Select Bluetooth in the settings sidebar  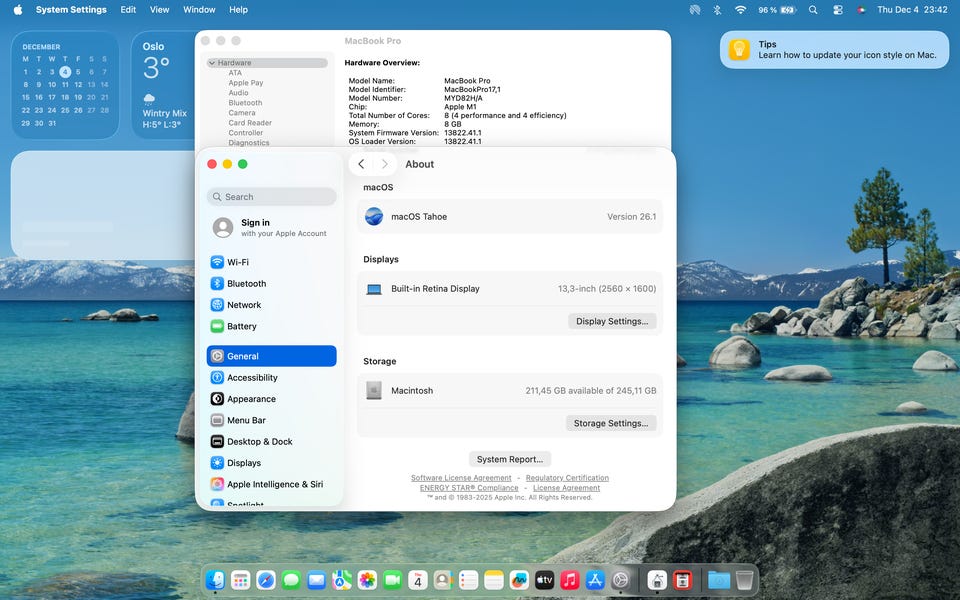click(246, 284)
